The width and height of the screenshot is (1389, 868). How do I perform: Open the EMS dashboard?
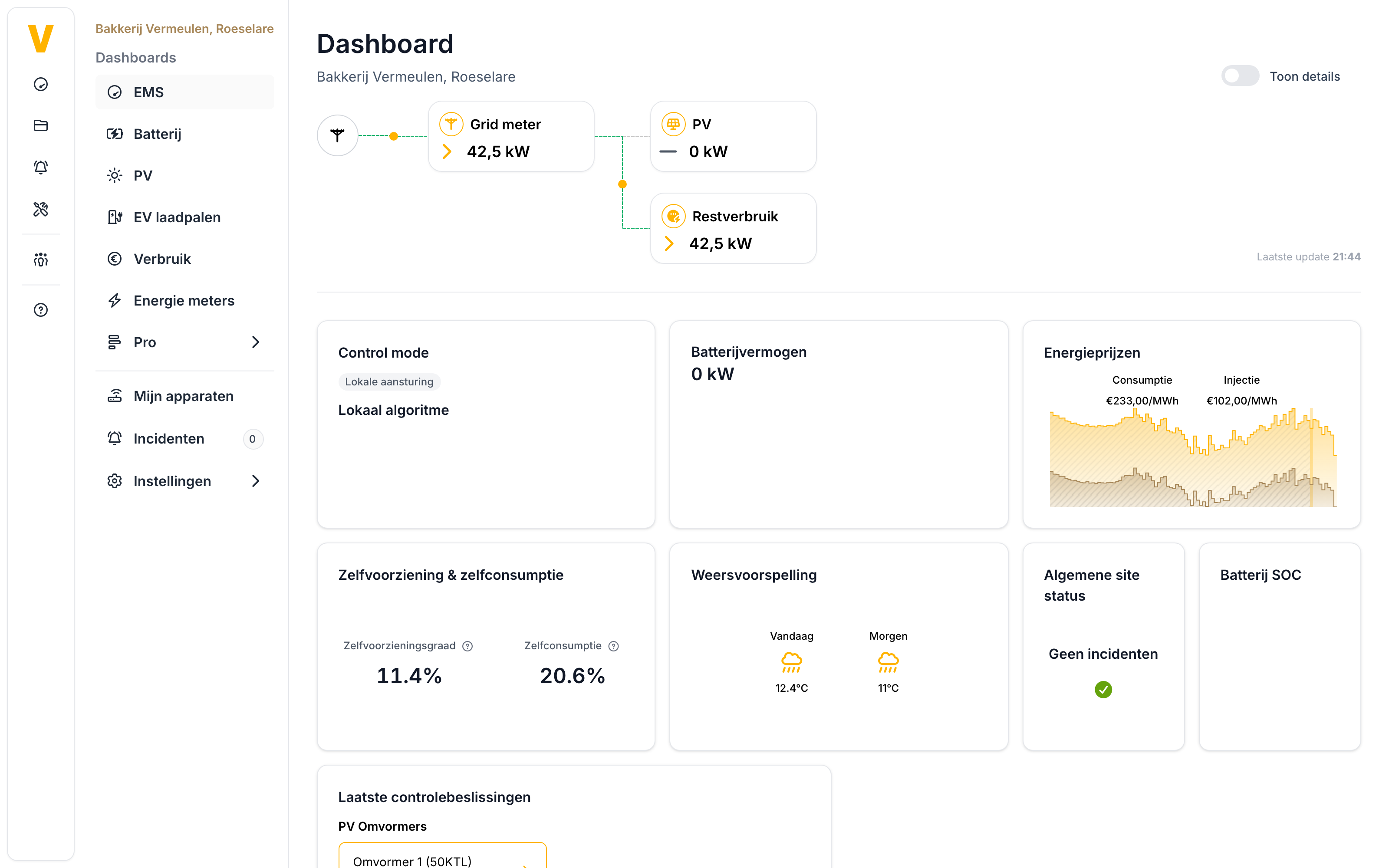click(185, 92)
